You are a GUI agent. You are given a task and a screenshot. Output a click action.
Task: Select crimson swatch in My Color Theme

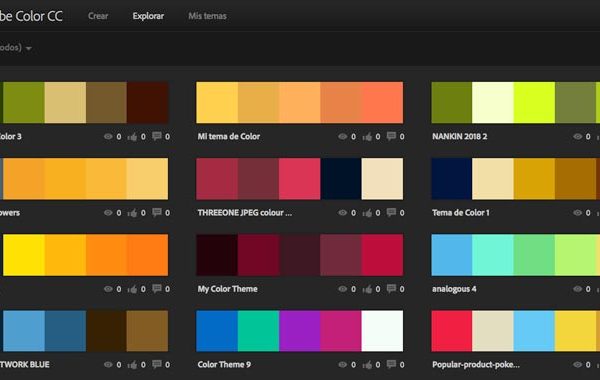(x=382, y=255)
